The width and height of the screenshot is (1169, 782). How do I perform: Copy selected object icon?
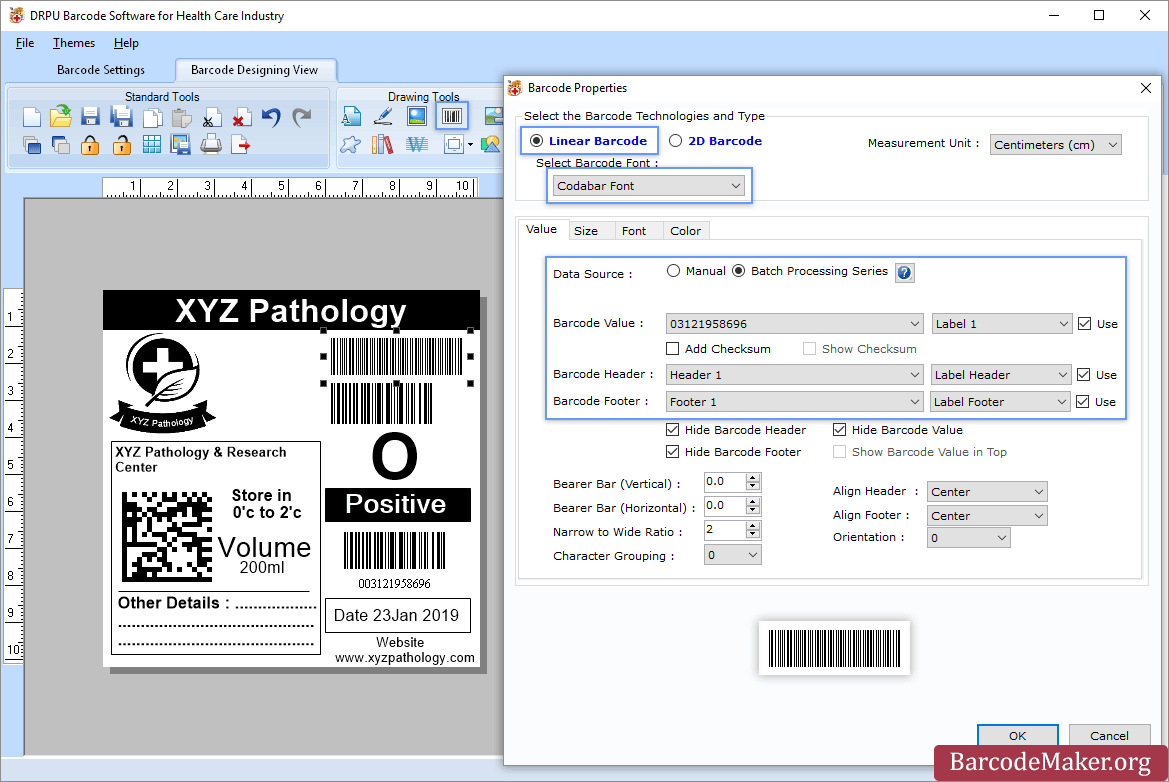click(x=152, y=118)
